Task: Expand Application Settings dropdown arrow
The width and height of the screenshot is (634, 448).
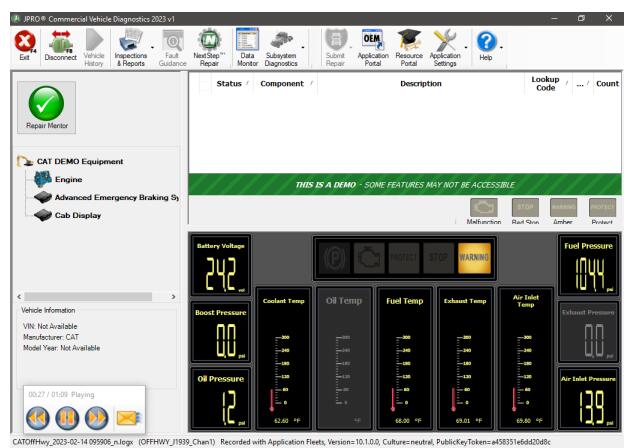Action: pos(466,48)
